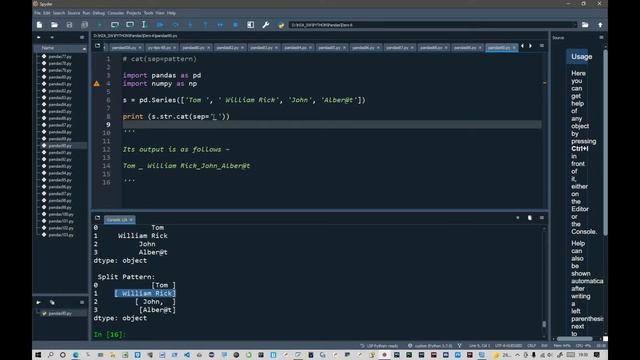Open the PYTHONPATH manager Python icon

[x=281, y=25]
